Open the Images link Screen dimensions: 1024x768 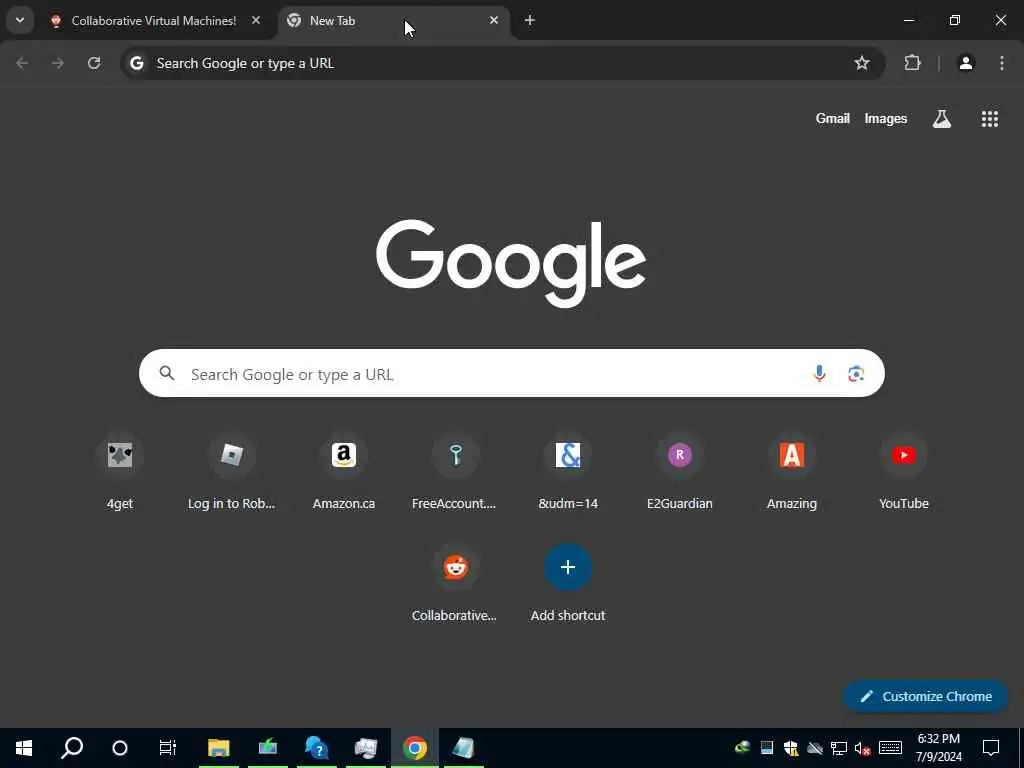[886, 118]
